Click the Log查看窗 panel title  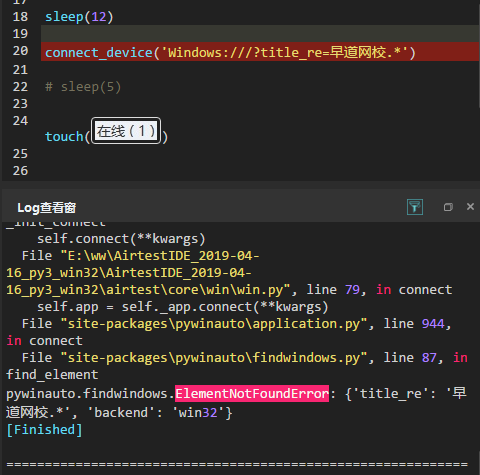[47, 208]
